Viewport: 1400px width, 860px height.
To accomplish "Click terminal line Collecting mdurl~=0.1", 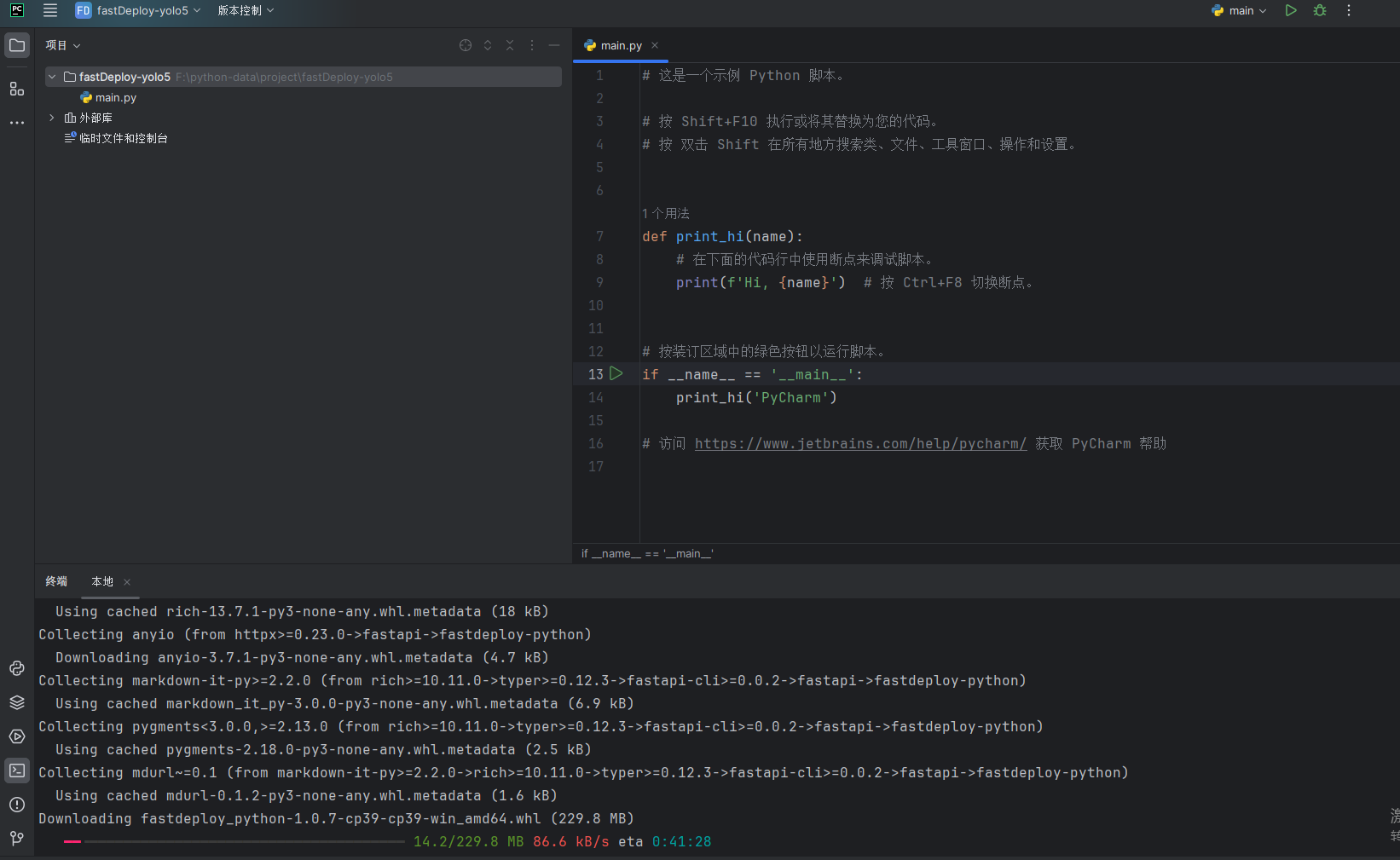I will pos(583,772).
